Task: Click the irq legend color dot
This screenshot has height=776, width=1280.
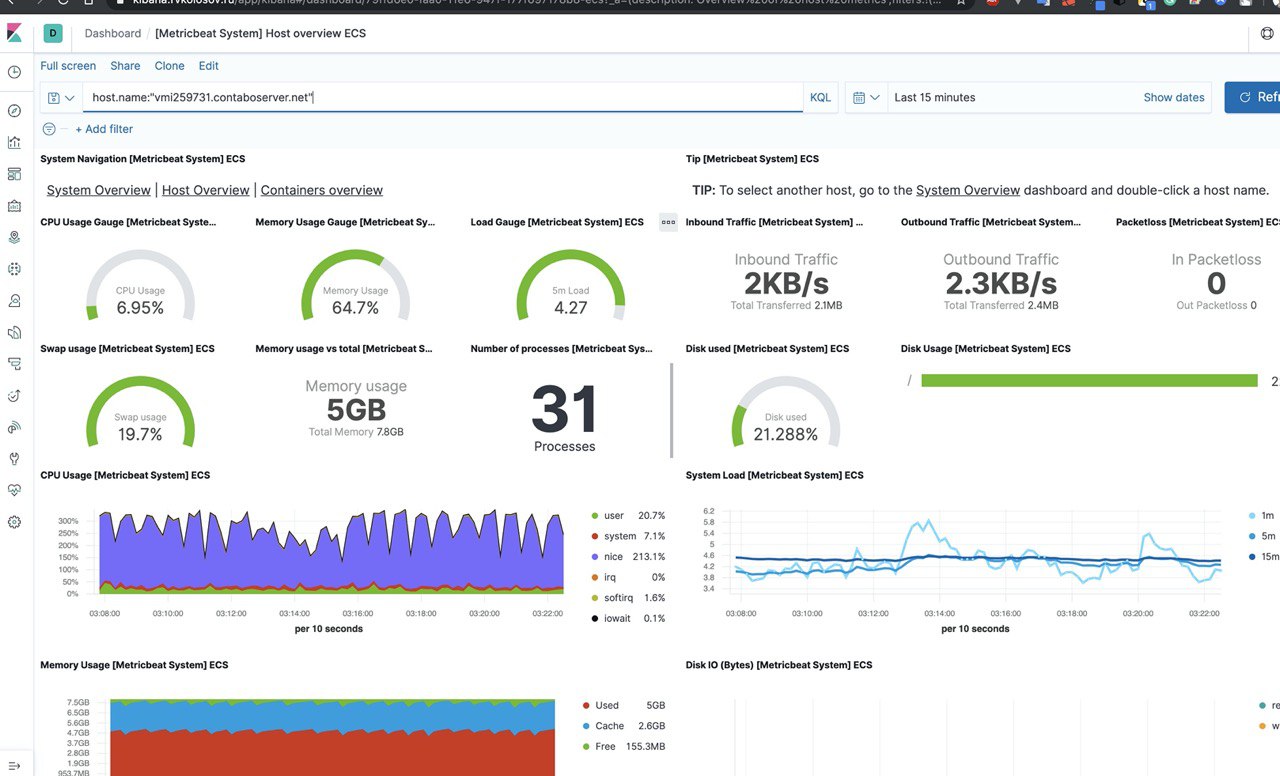Action: pos(595,577)
